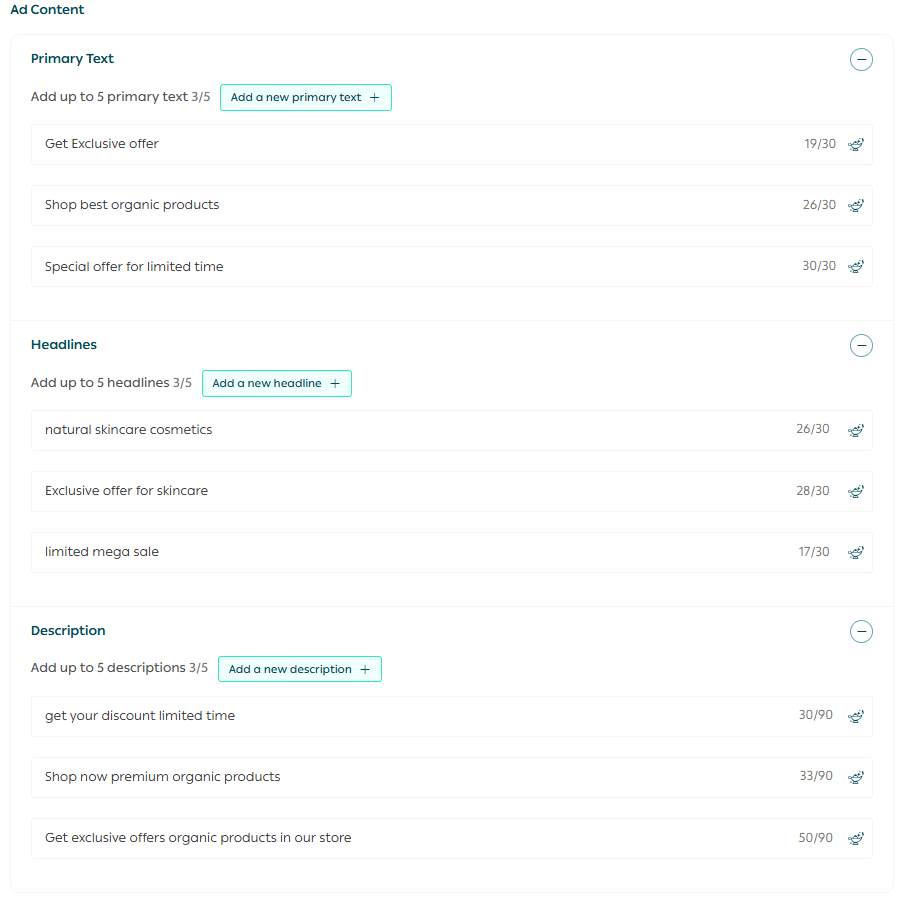Click AI icon beside 'Exclusive offer for skincare'
The image size is (900, 897).
point(856,492)
